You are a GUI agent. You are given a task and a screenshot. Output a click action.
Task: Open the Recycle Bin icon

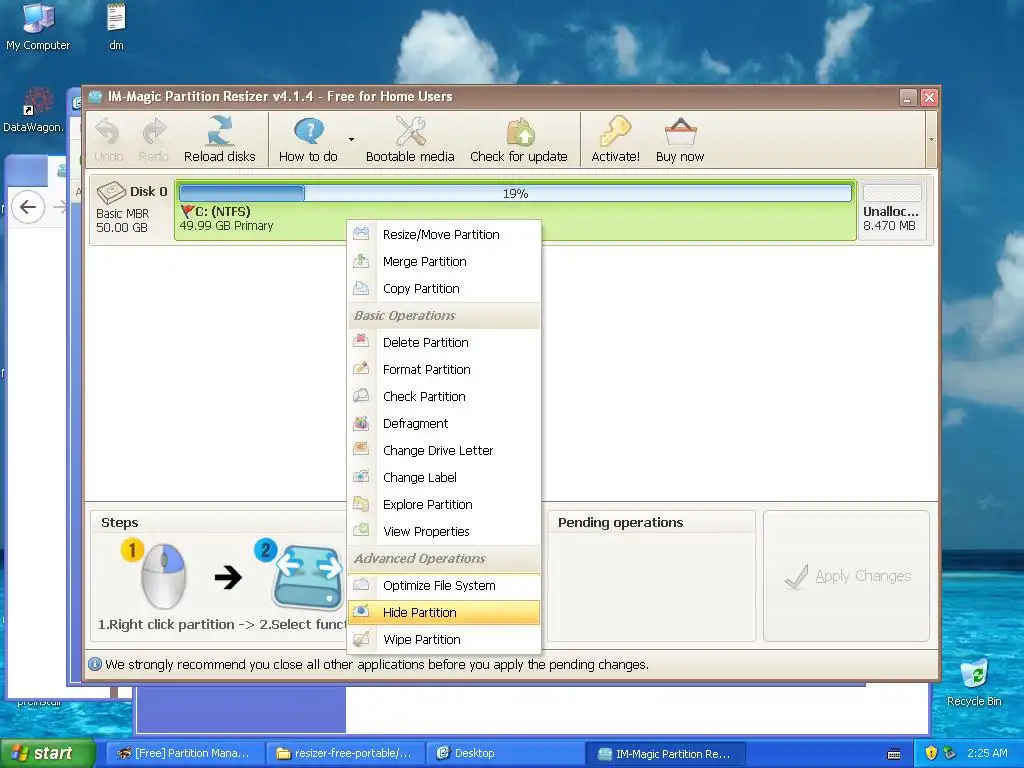(x=974, y=682)
